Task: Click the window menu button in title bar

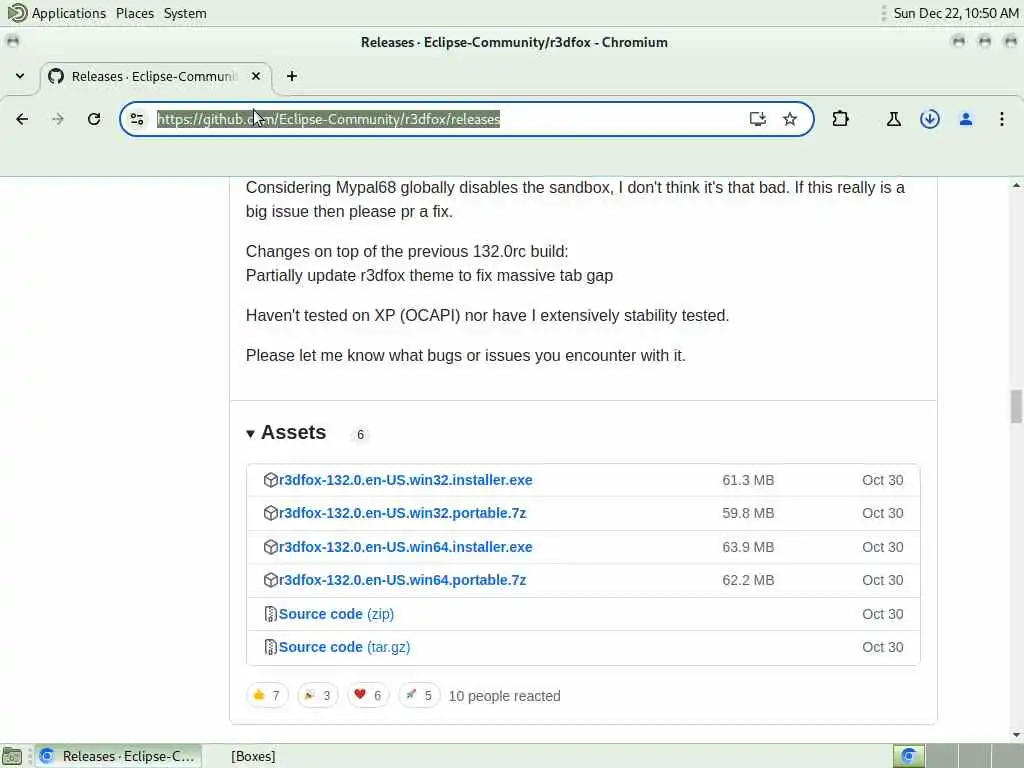Action: [x=12, y=42]
